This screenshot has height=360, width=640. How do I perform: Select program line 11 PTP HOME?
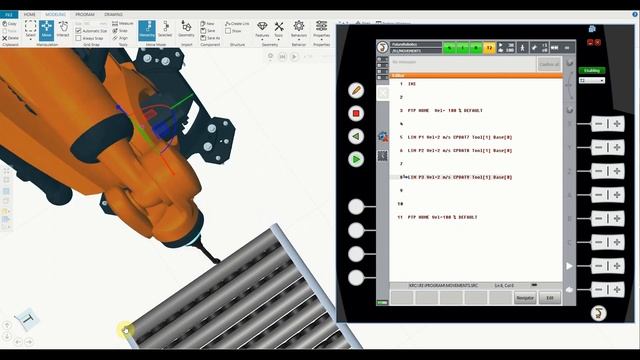pyautogui.click(x=442, y=217)
